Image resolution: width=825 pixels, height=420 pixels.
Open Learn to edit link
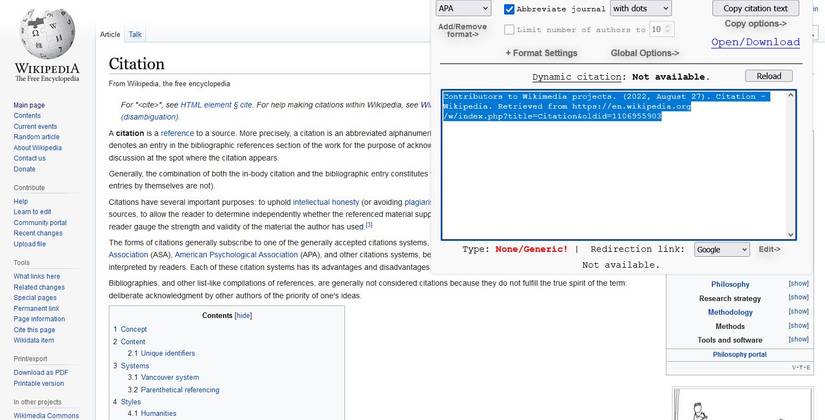[x=32, y=212]
